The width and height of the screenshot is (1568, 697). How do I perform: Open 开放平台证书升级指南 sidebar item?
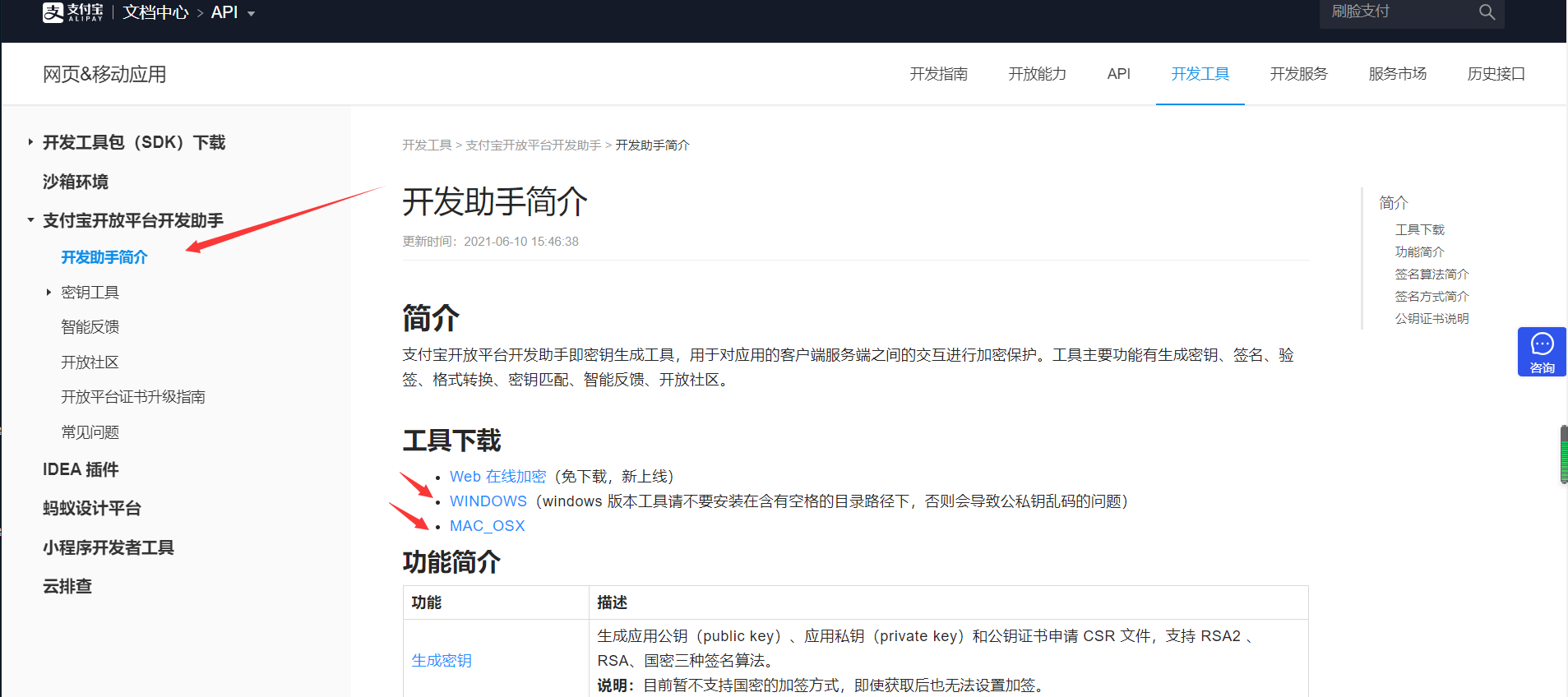[133, 396]
